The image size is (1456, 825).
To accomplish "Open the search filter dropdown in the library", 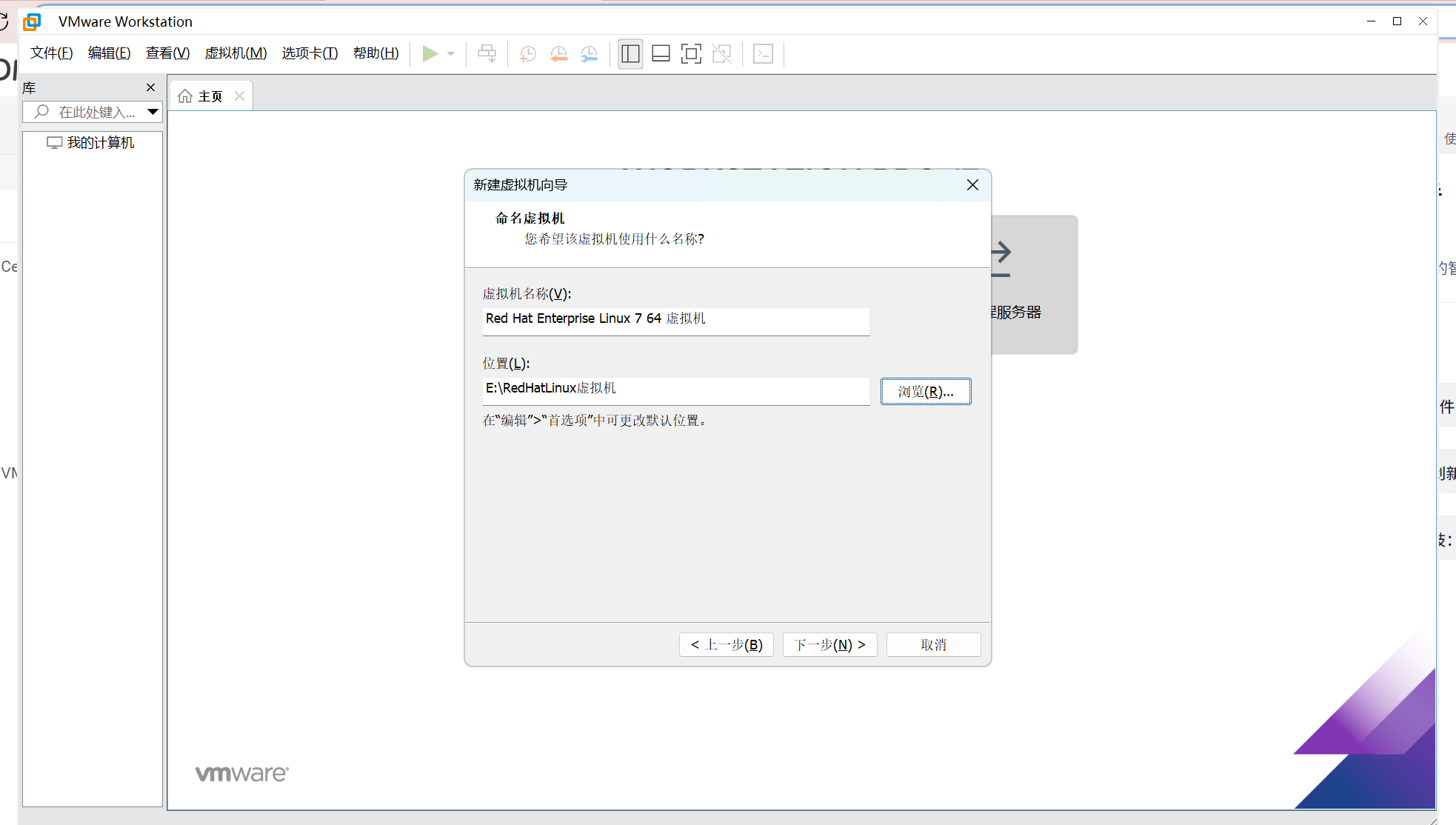I will pos(153,112).
